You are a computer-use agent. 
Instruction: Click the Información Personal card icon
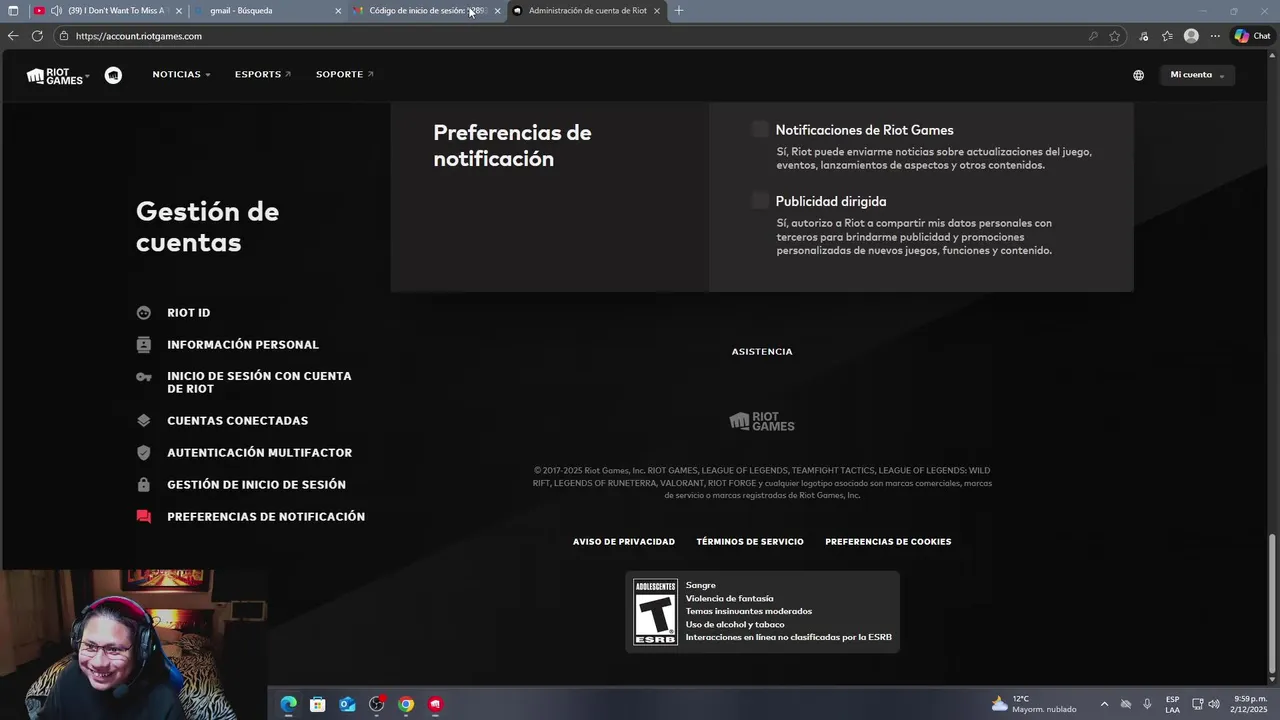point(144,344)
